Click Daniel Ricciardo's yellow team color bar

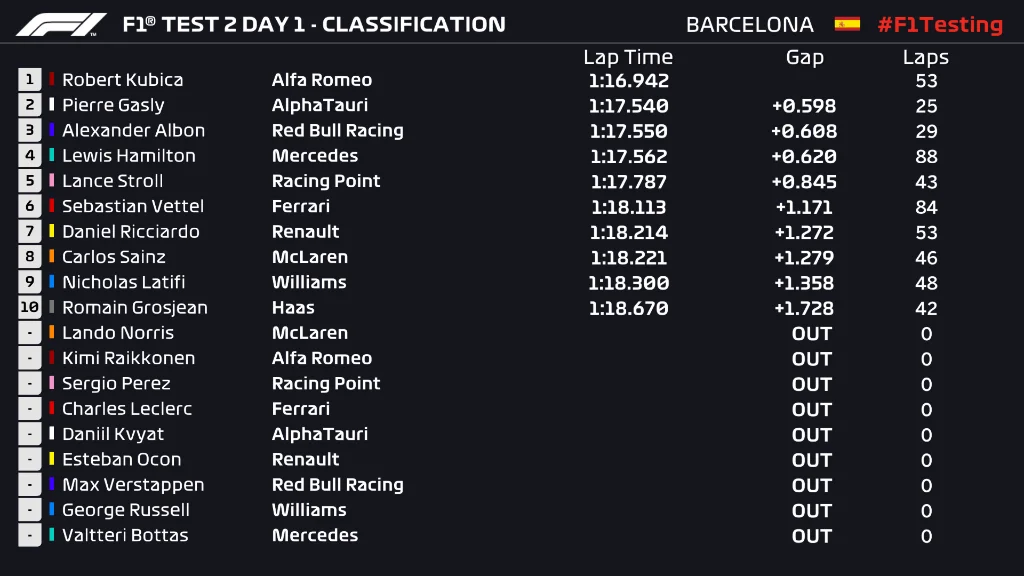(x=52, y=231)
